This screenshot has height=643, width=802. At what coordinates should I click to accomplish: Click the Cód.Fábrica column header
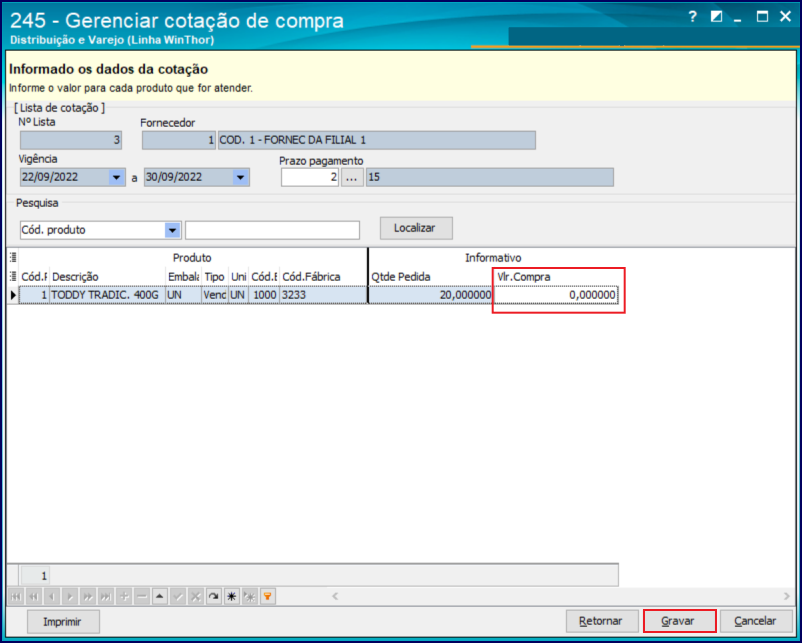click(323, 277)
